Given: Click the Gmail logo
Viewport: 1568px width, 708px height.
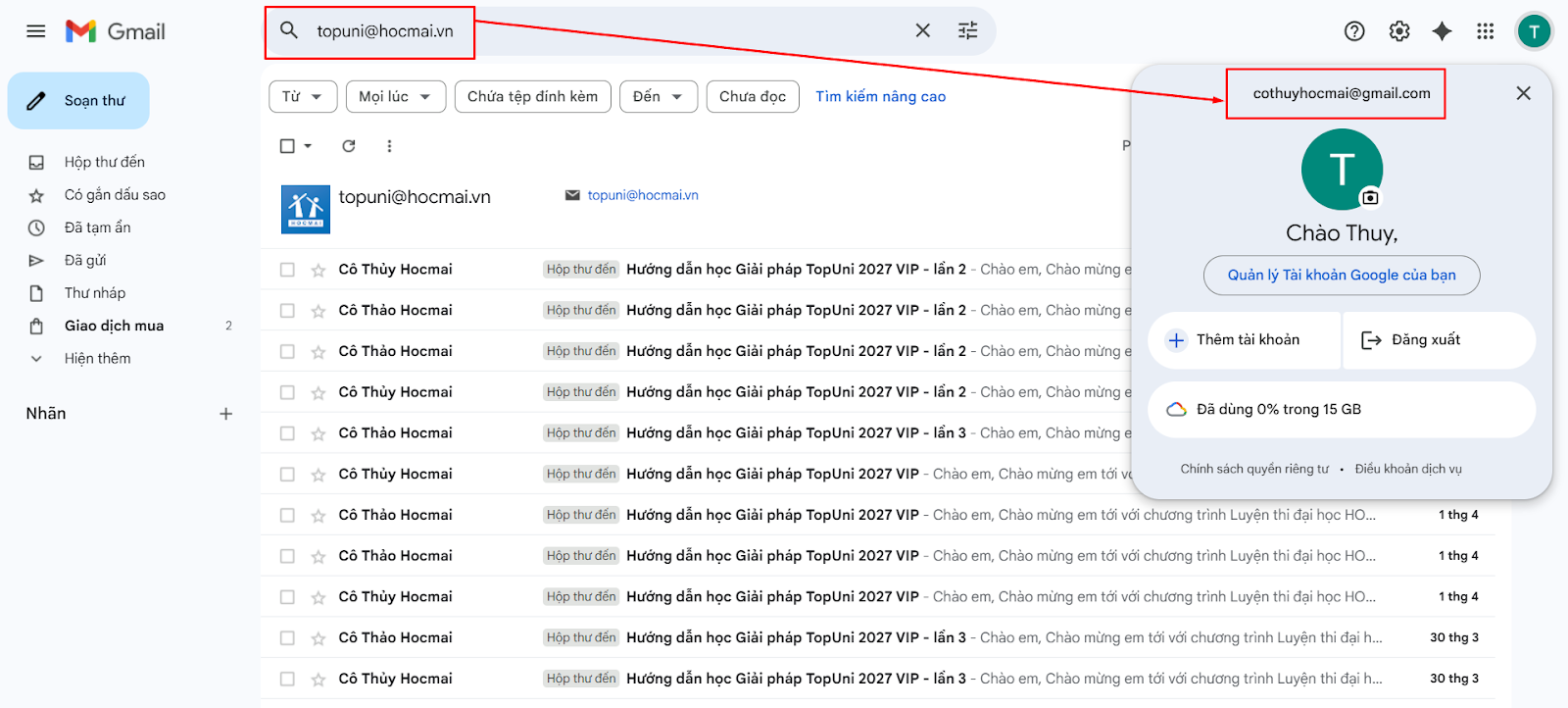Looking at the screenshot, I should tap(116, 31).
